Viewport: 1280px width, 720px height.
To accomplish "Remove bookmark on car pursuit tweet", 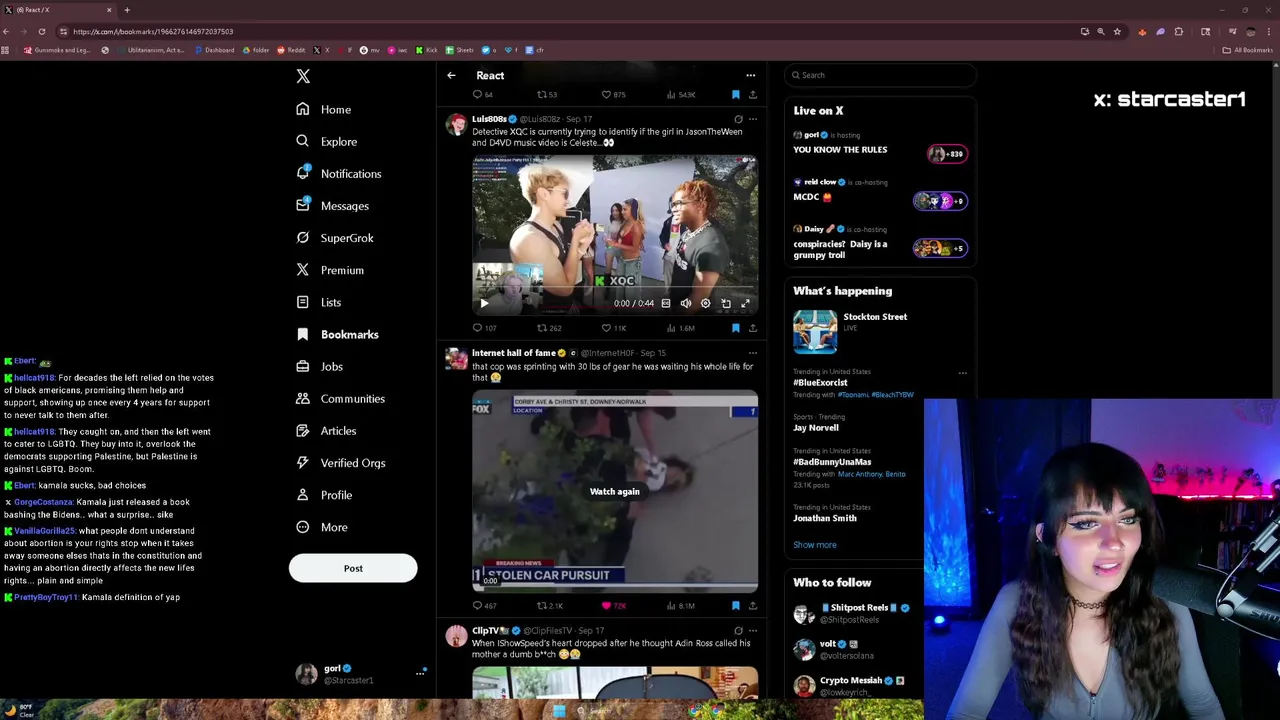I will 735,606.
